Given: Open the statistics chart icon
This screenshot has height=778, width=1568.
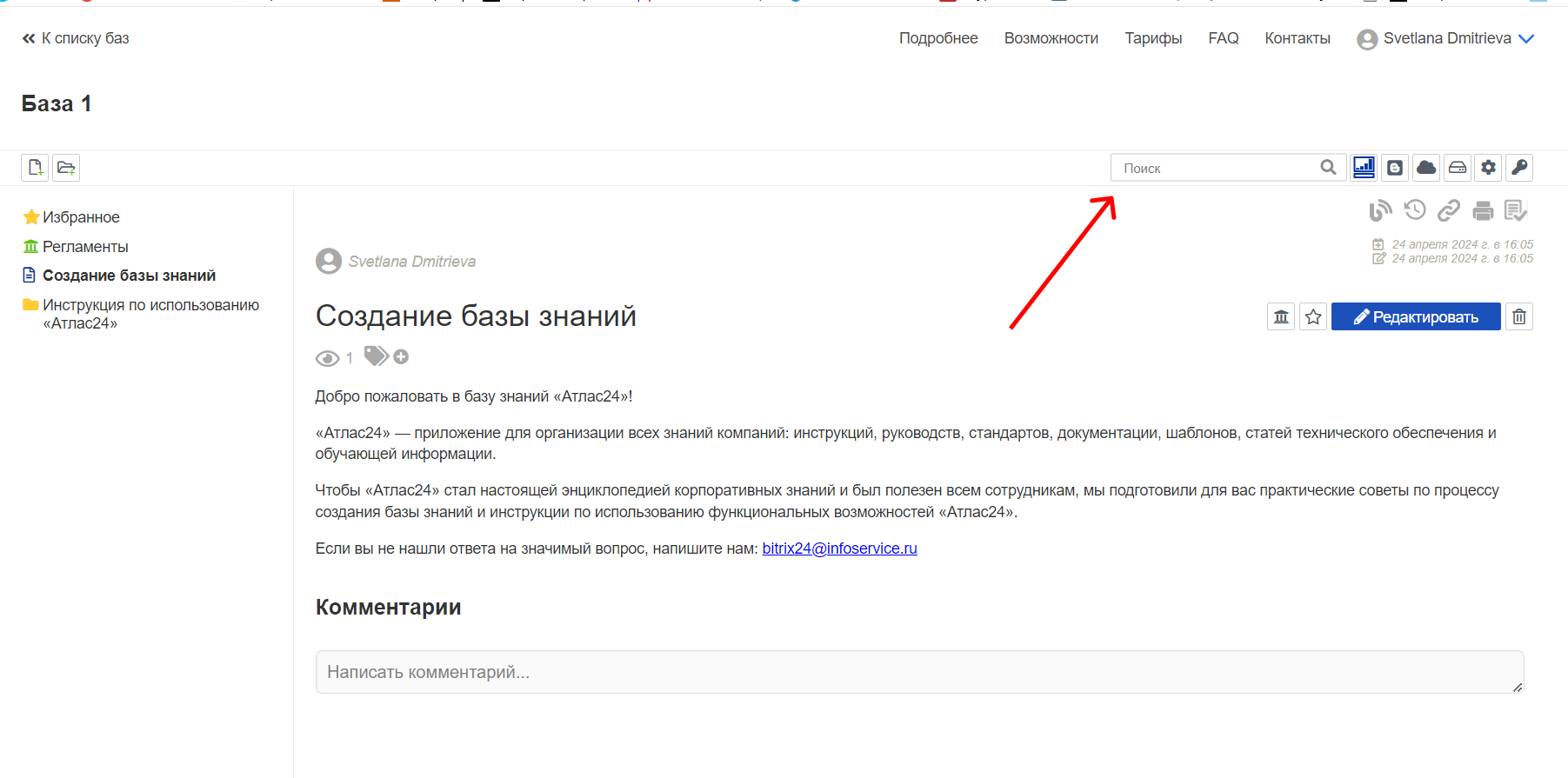Looking at the screenshot, I should pos(1364,168).
